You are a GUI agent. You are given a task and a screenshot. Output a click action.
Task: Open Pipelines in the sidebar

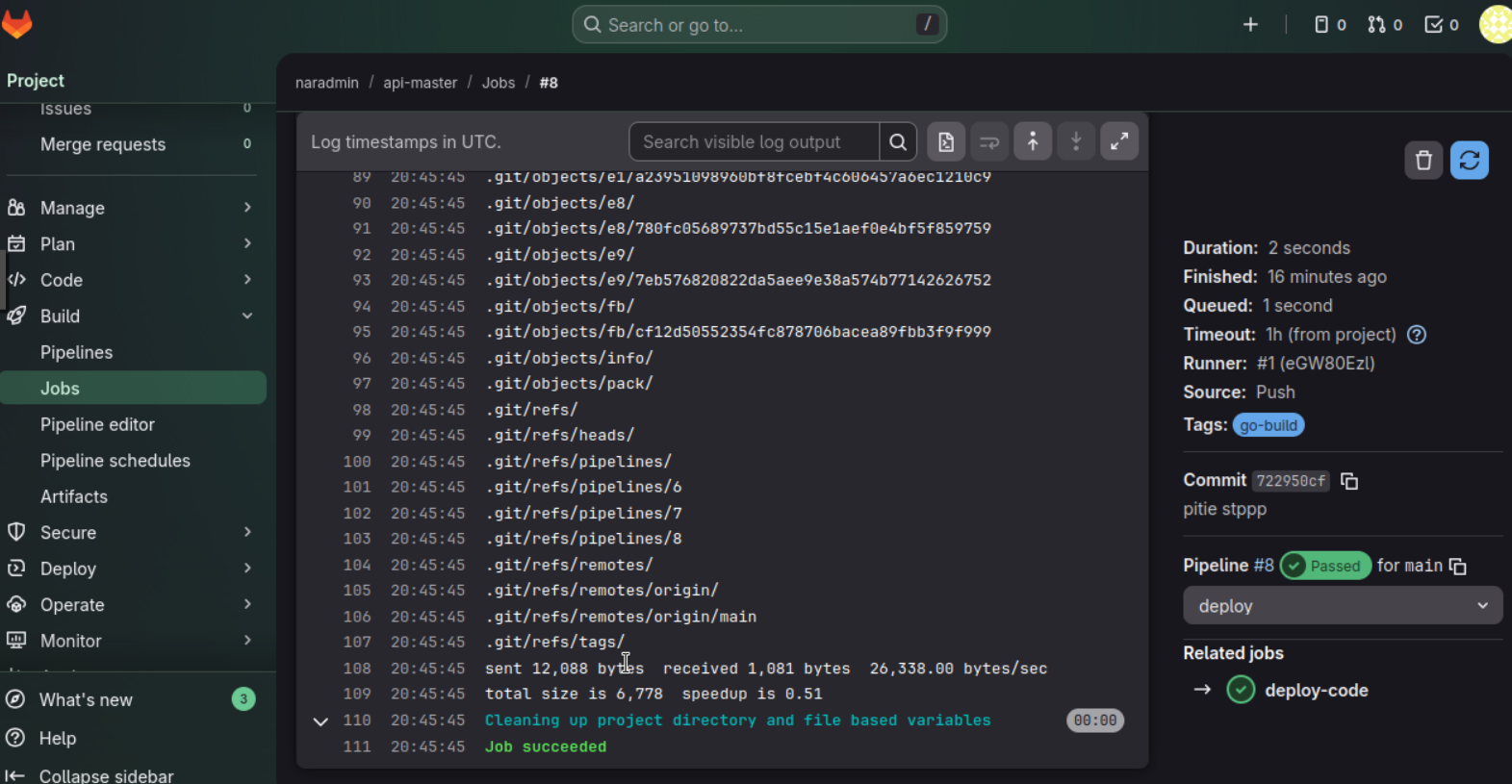76,352
